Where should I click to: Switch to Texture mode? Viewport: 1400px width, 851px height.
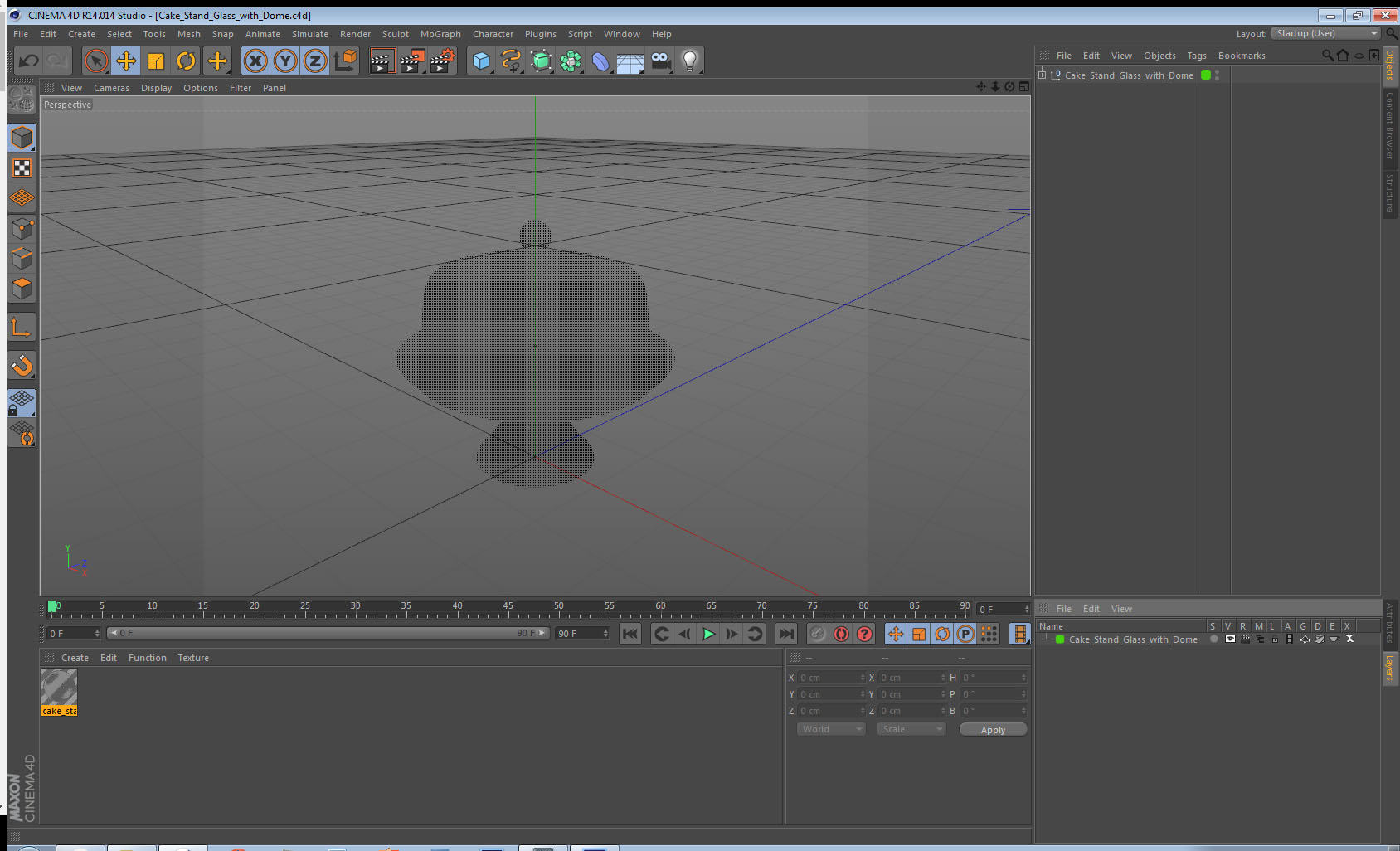[x=22, y=168]
